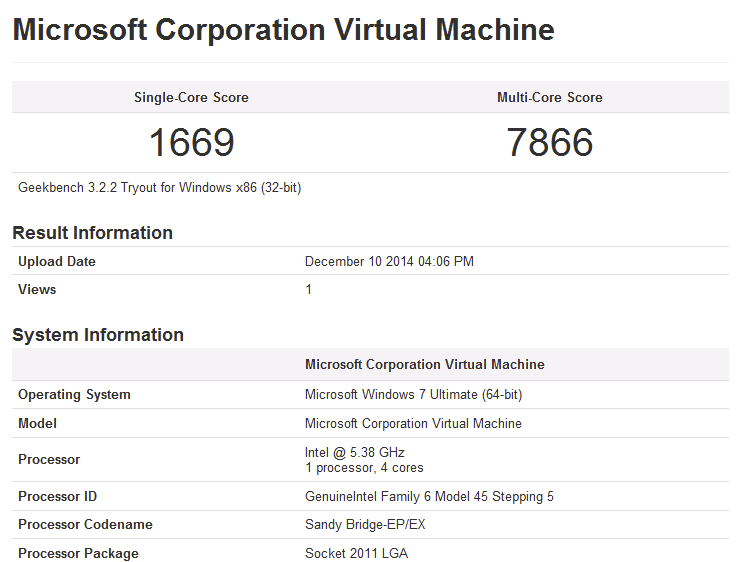This screenshot has width=748, height=562.
Task: Select the single-core score value 1669
Action: [191, 142]
